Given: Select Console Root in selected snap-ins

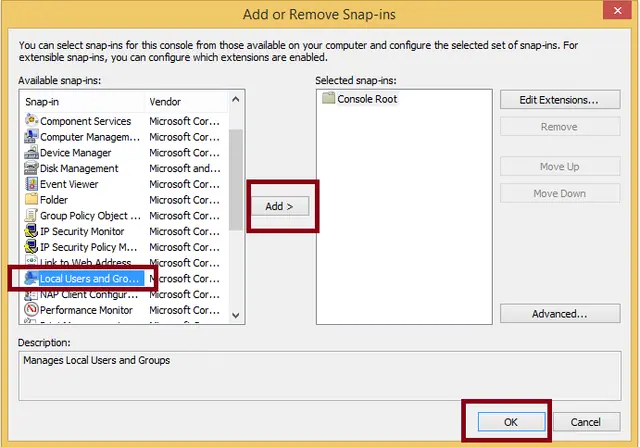Looking at the screenshot, I should click(x=360, y=99).
